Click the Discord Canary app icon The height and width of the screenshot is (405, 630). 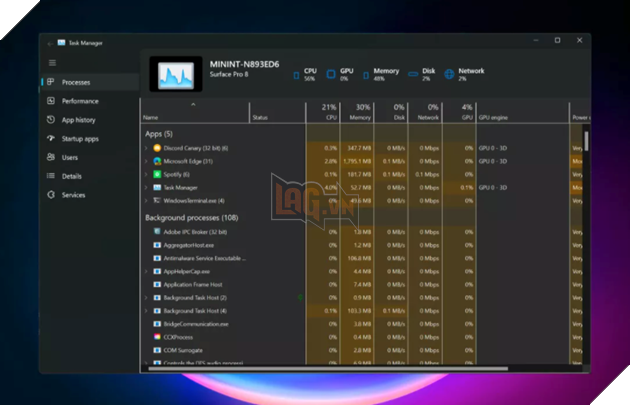(x=157, y=148)
